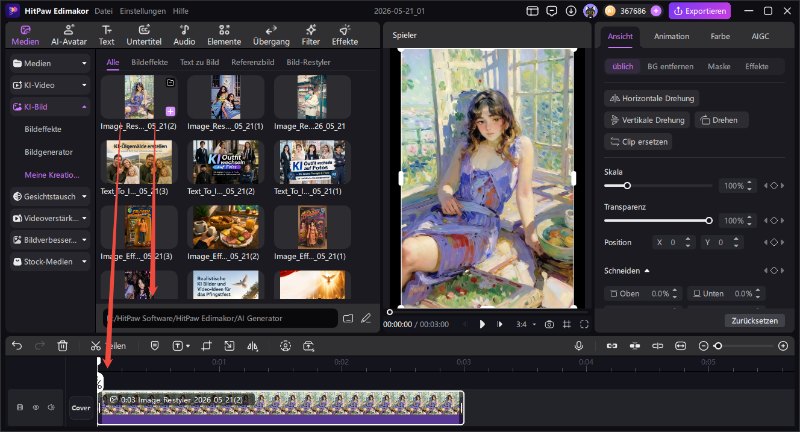Viewport: 800px width, 432px height.
Task: Click the feedback message icon in title bar
Action: tap(552, 11)
